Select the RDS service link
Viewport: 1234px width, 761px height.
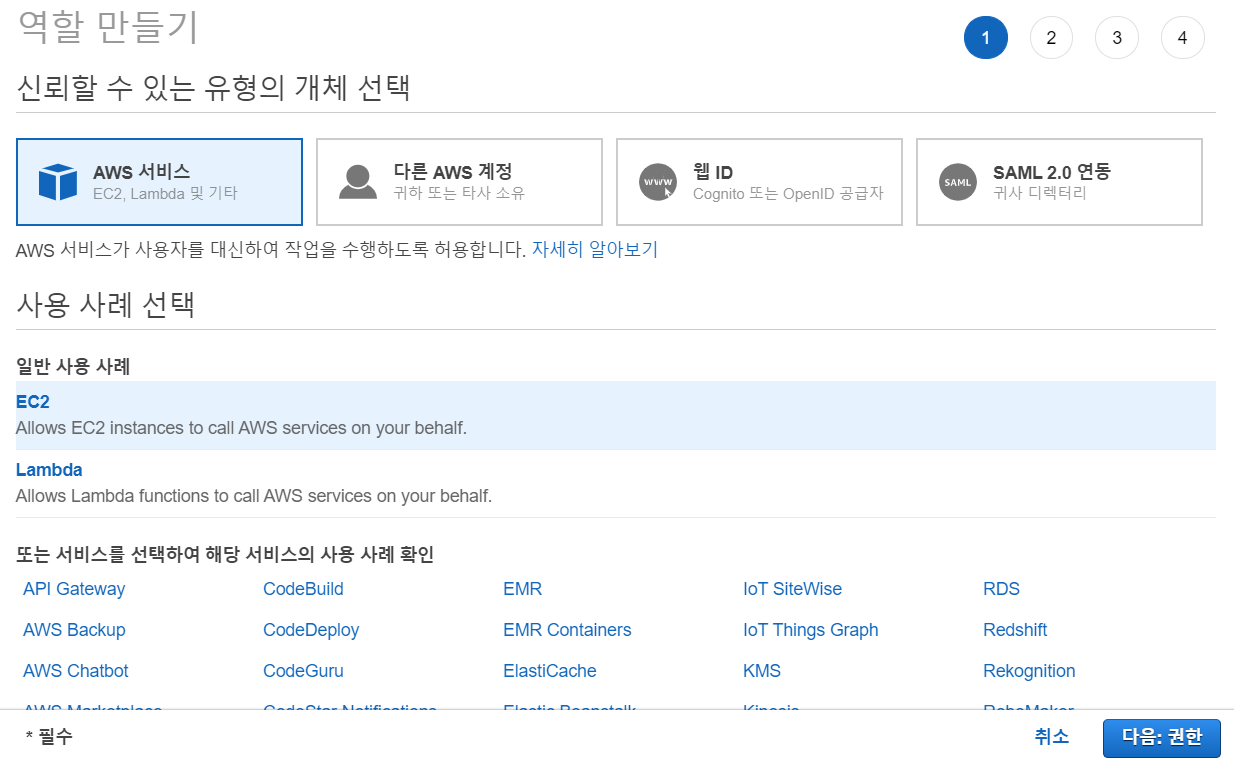point(1001,589)
